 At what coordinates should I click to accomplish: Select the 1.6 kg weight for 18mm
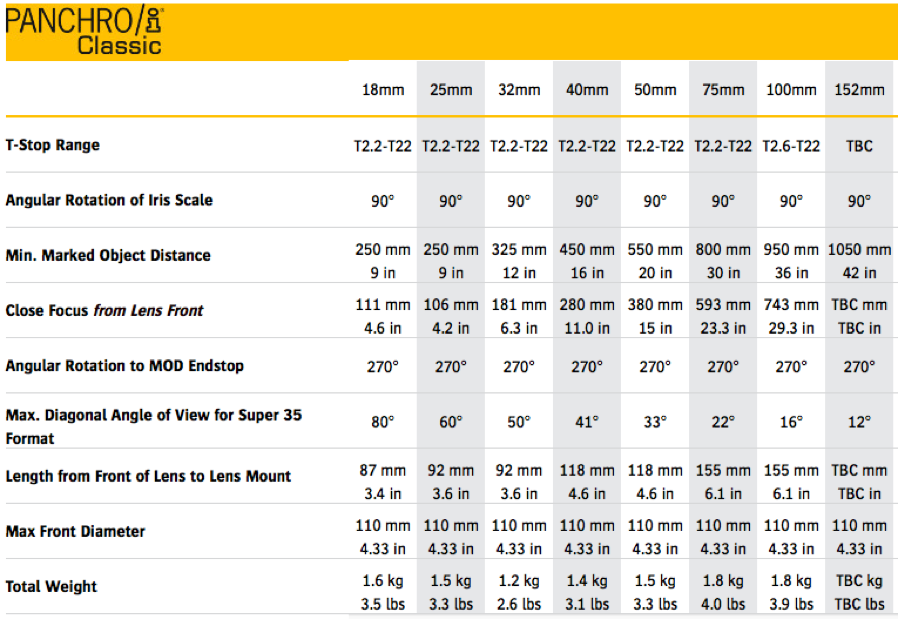[x=383, y=581]
